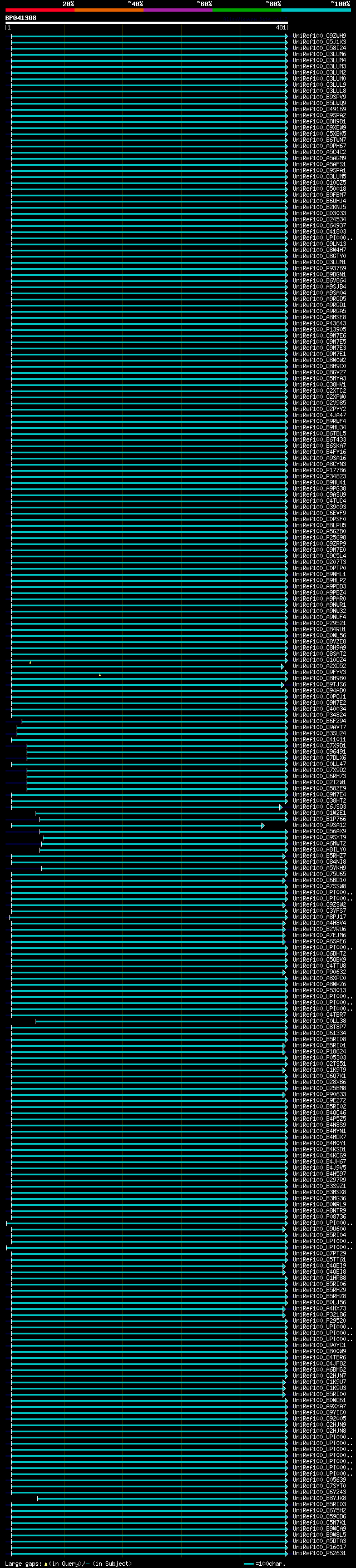
Task: Open hit UniRef100_Q5J1K3
Action: [319, 42]
